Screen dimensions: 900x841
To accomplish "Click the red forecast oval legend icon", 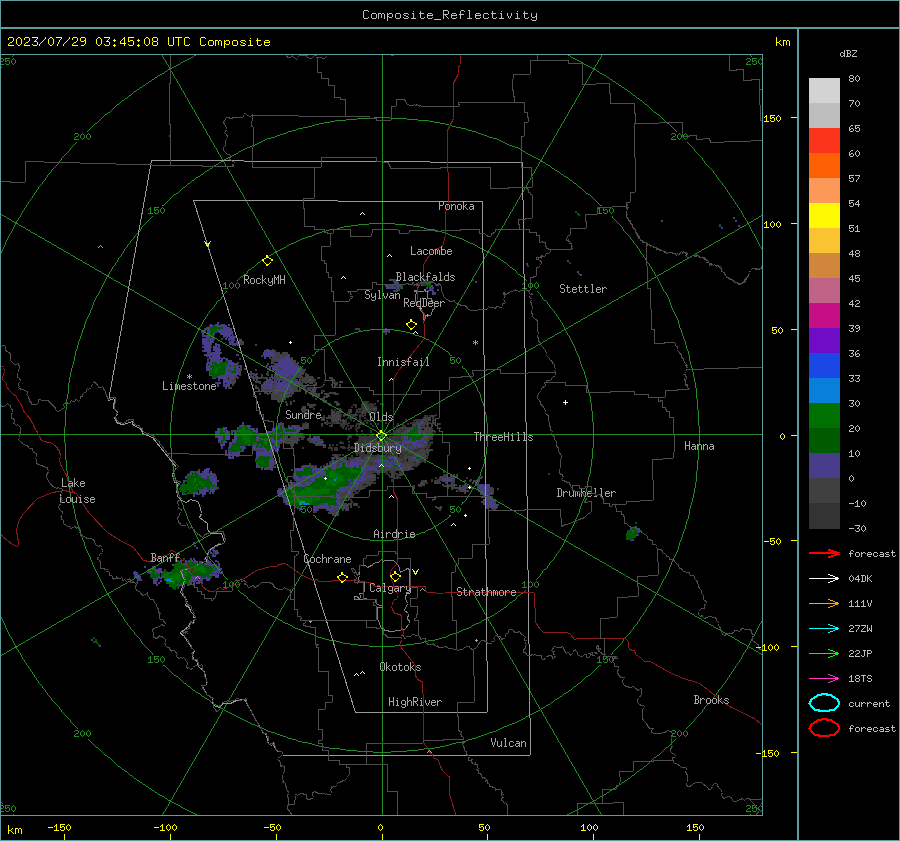I will 824,728.
